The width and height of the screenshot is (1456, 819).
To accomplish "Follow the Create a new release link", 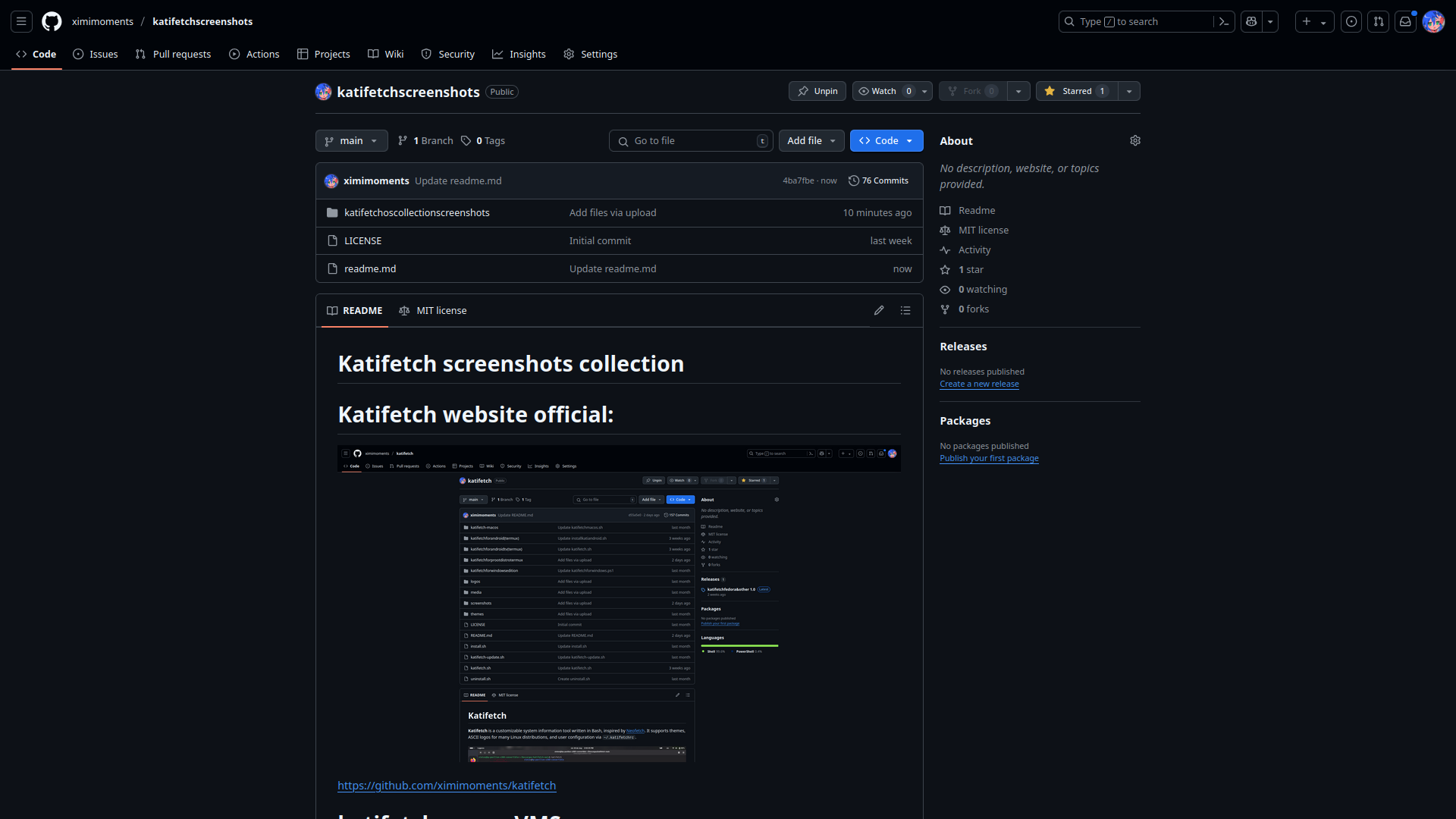I will coord(979,384).
